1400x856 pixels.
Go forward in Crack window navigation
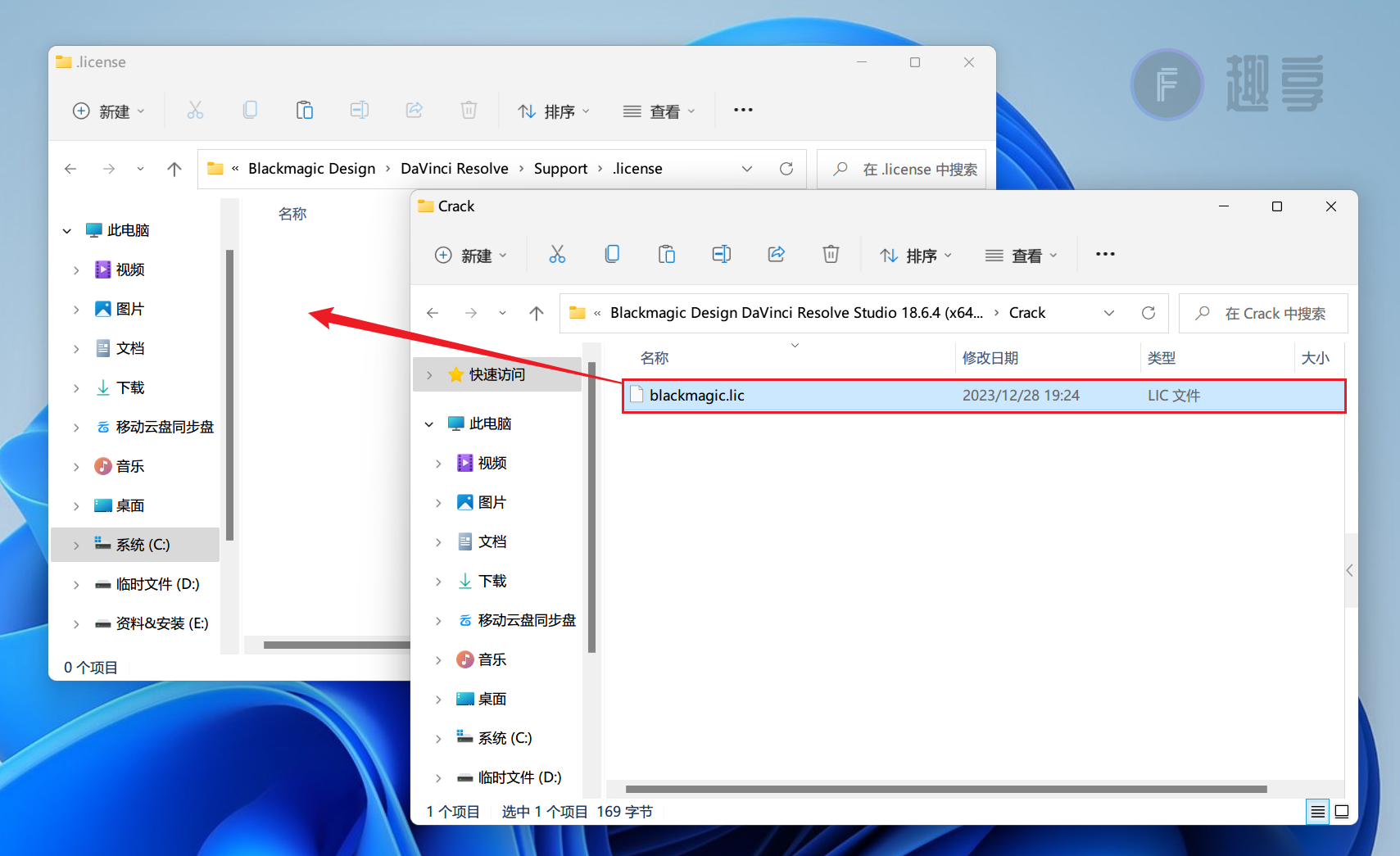click(471, 313)
